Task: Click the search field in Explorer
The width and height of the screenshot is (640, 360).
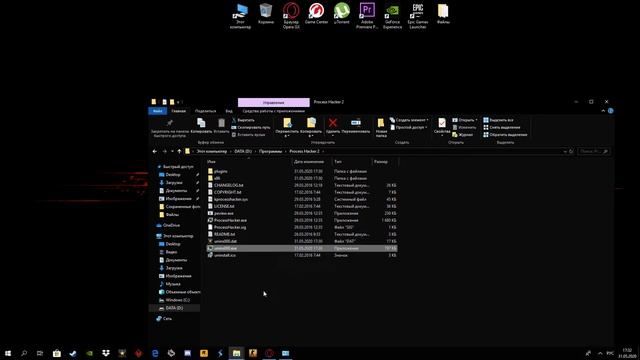Action: click(593, 151)
